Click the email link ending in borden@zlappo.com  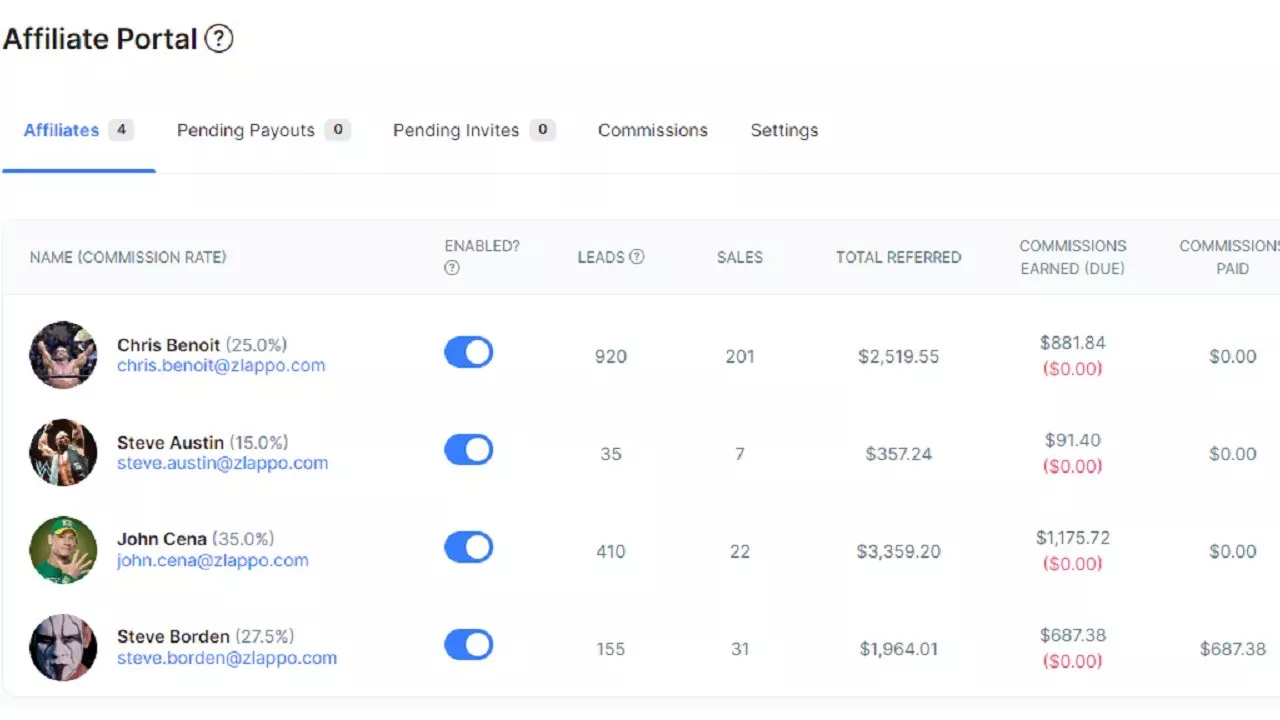[226, 658]
